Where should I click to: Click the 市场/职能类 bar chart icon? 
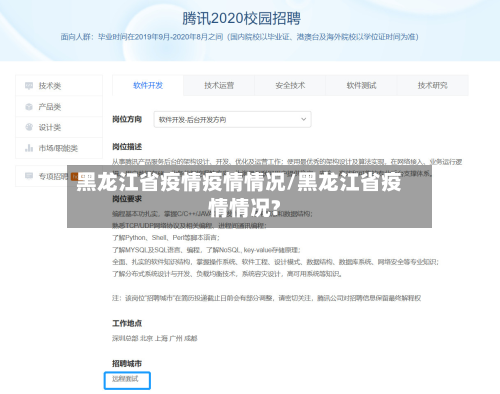(x=29, y=148)
